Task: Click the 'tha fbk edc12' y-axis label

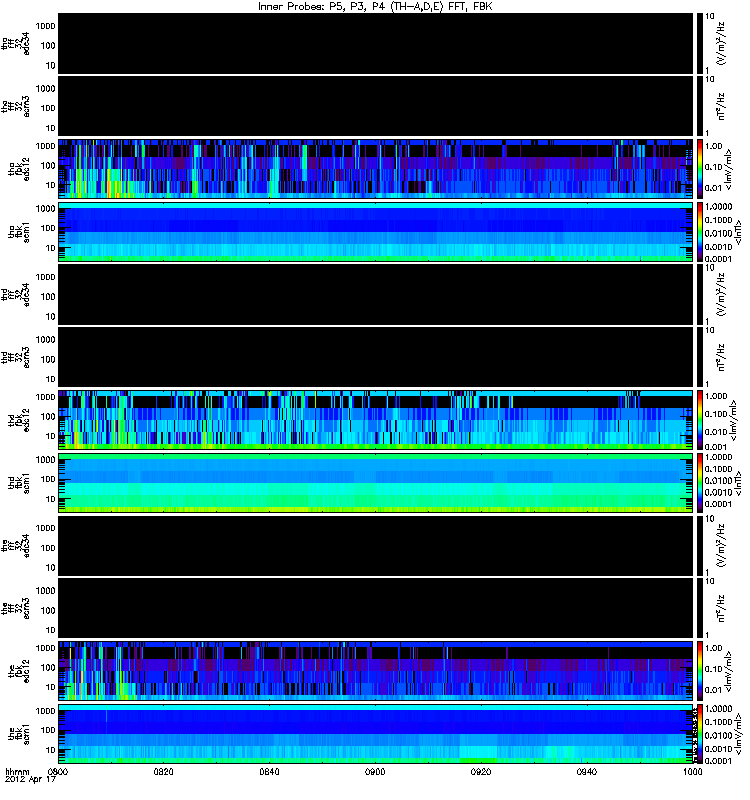Action: 19,169
